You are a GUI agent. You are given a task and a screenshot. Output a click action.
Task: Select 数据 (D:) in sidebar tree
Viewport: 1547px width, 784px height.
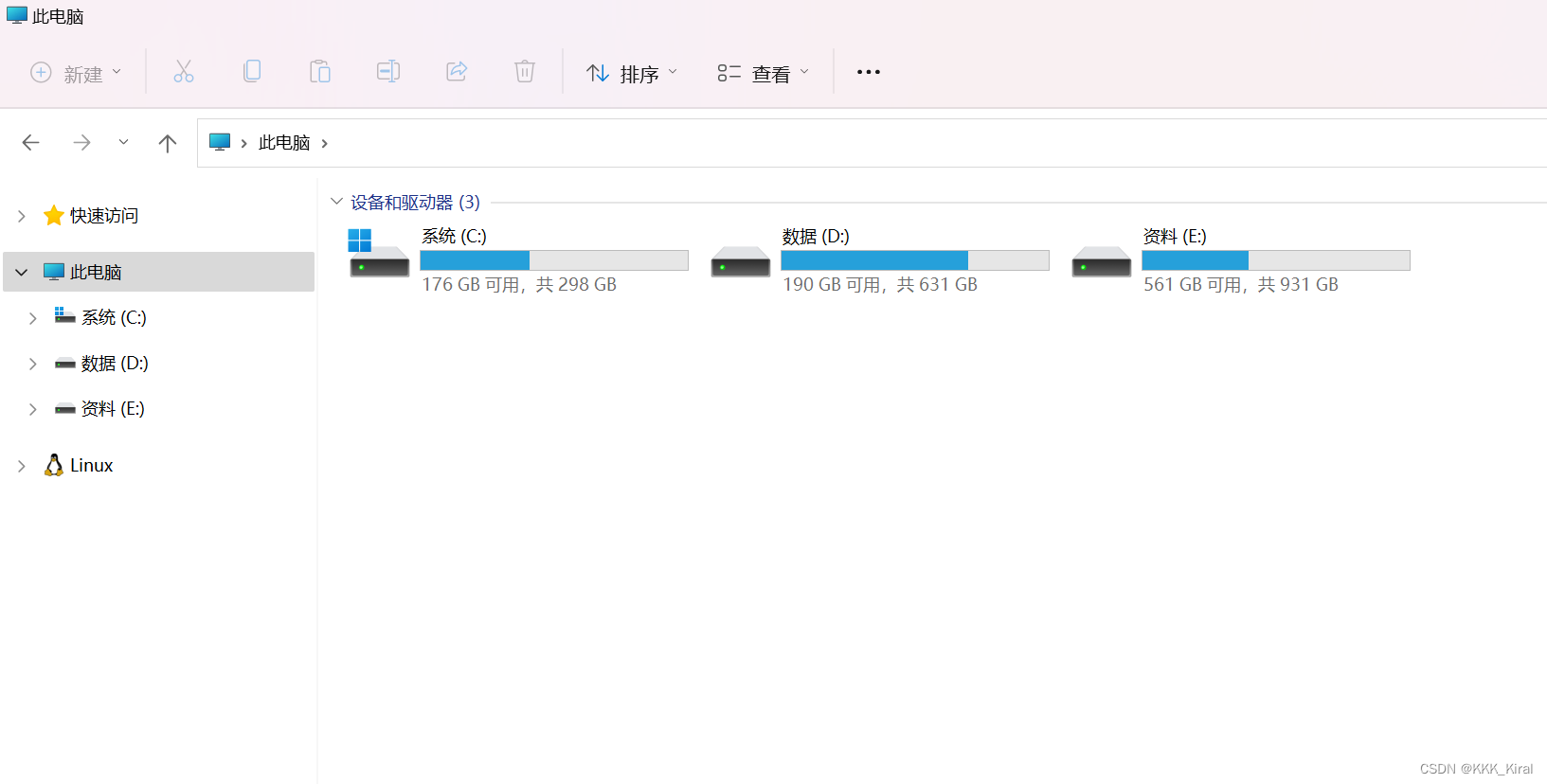[115, 364]
